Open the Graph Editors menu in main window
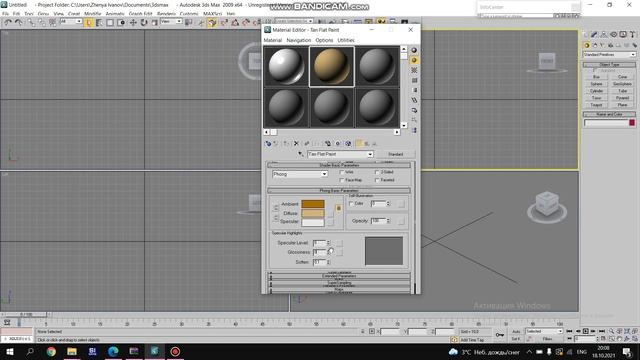 point(140,14)
